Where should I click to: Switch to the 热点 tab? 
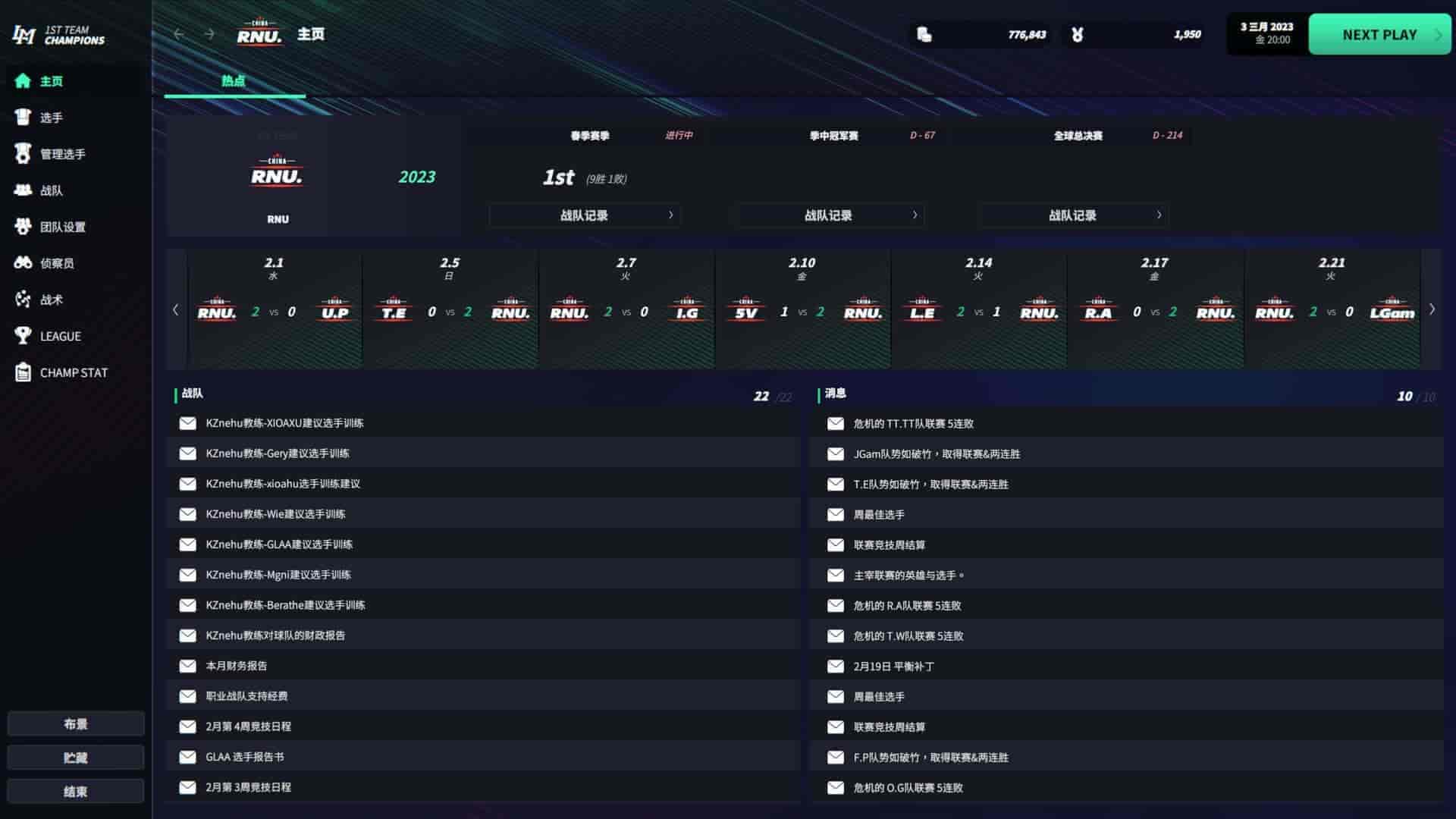(233, 82)
